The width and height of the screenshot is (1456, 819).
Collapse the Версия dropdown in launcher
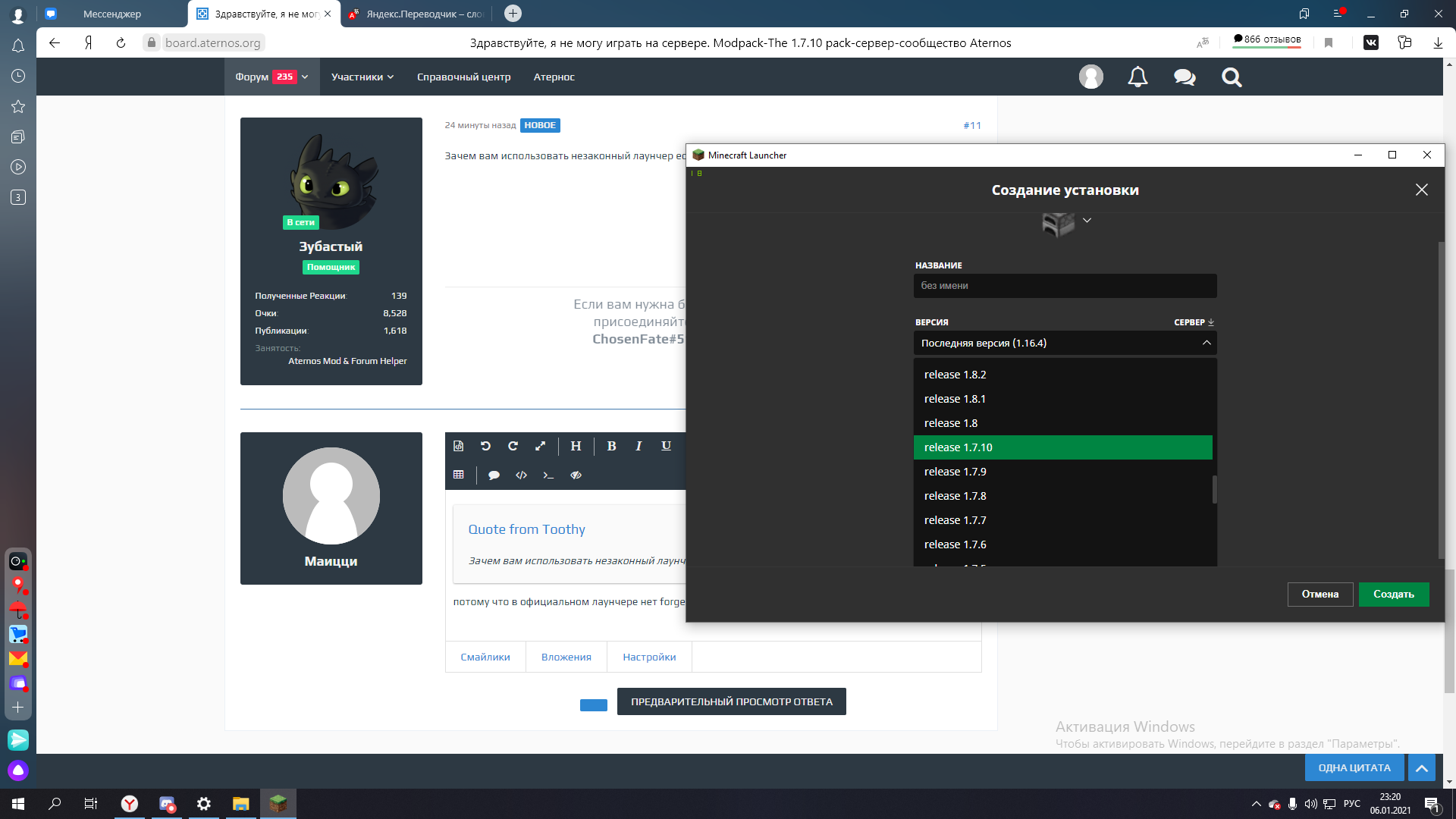[1207, 343]
